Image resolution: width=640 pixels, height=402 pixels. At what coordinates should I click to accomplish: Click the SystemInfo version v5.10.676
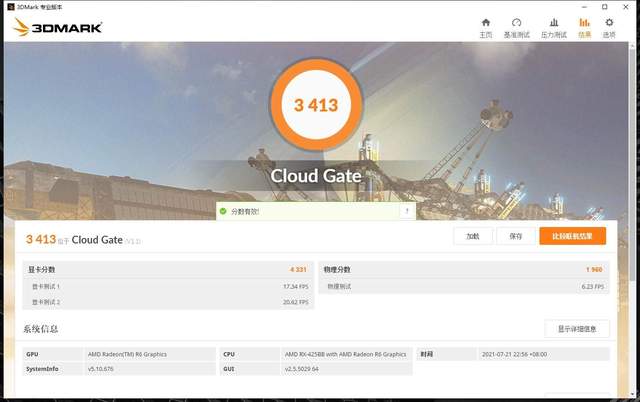click(100, 369)
